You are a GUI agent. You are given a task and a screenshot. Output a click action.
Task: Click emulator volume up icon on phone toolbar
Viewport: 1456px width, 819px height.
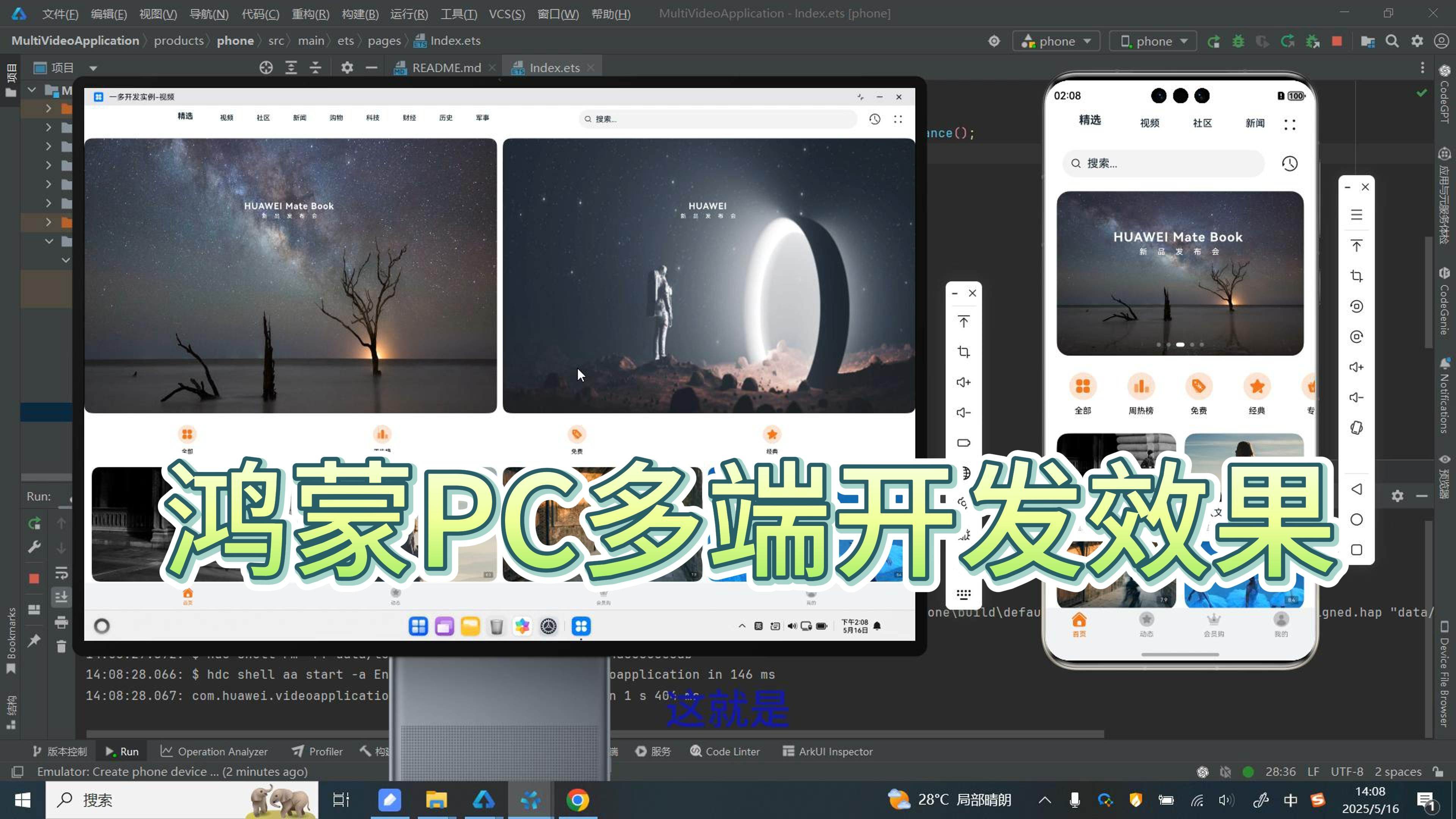point(1357,367)
